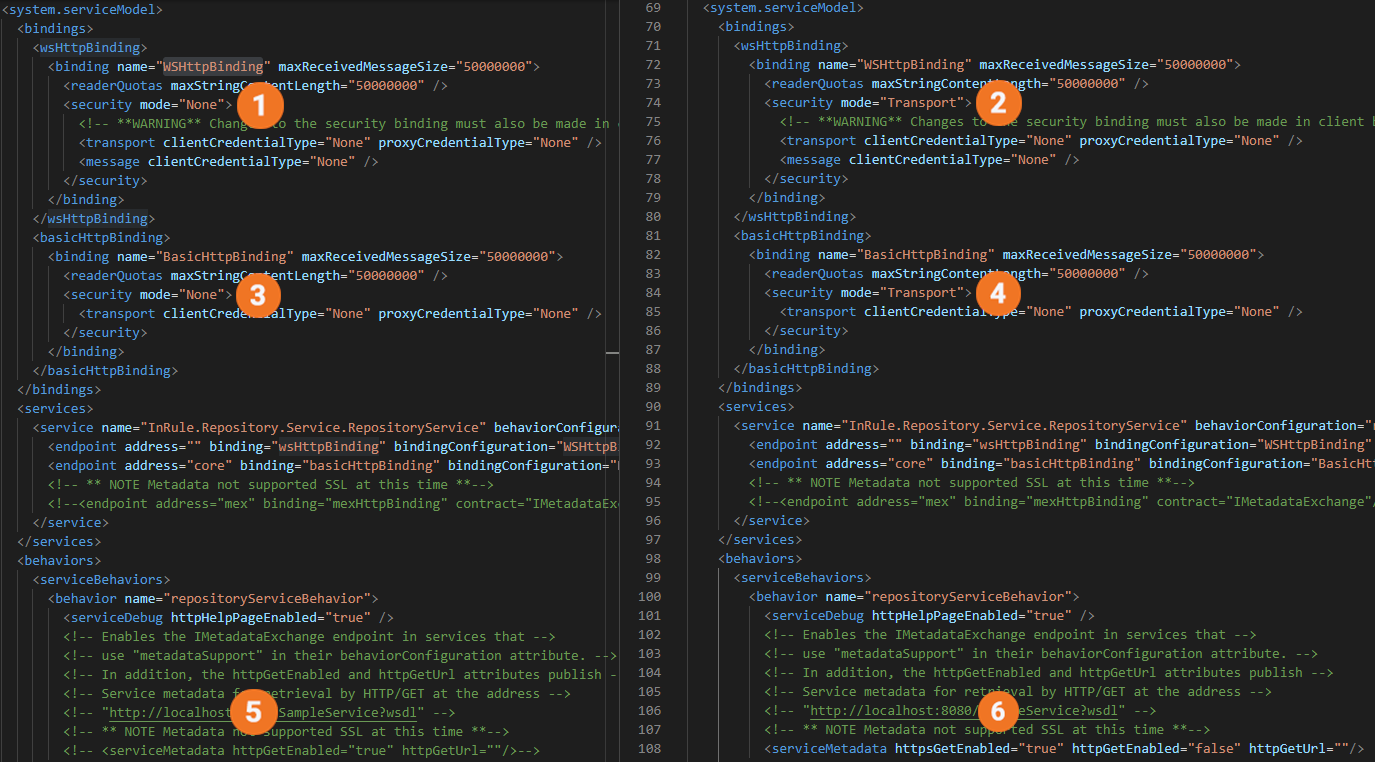Click the orange marker numbered 5
Screen dimensions: 1375x762
[x=254, y=712]
